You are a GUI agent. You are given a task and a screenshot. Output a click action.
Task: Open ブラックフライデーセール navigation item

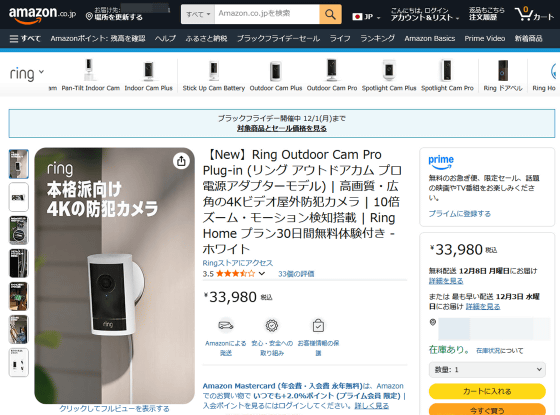[x=278, y=39]
